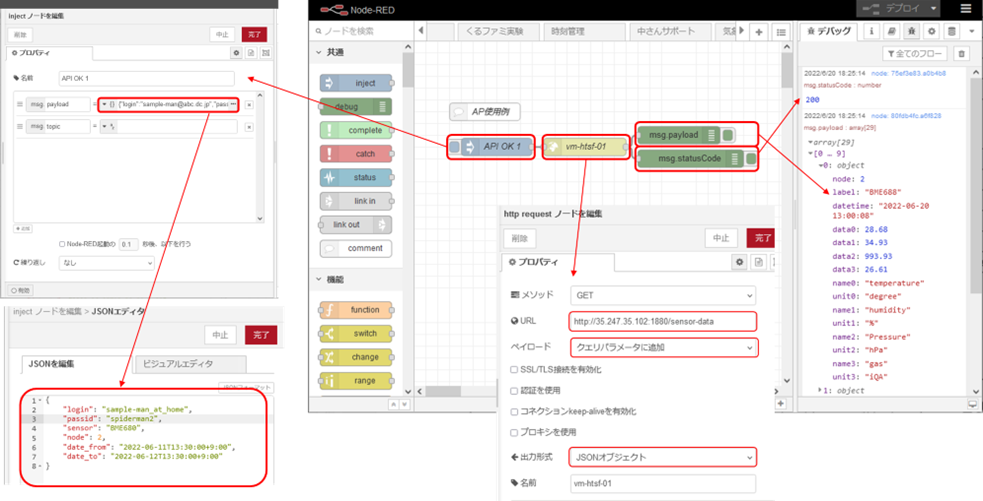Viewport: 983px width, 501px height.
Task: Check the use proxy checkbox
Action: (x=514, y=432)
